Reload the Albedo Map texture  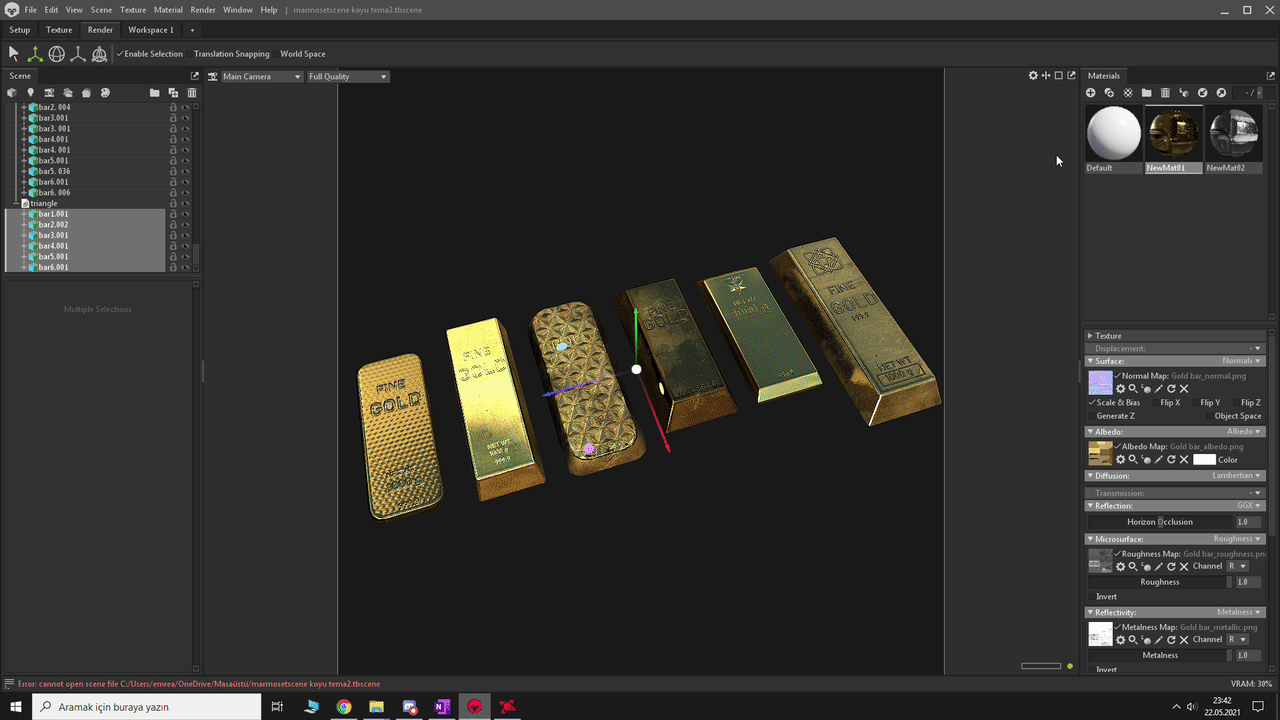pos(1171,460)
